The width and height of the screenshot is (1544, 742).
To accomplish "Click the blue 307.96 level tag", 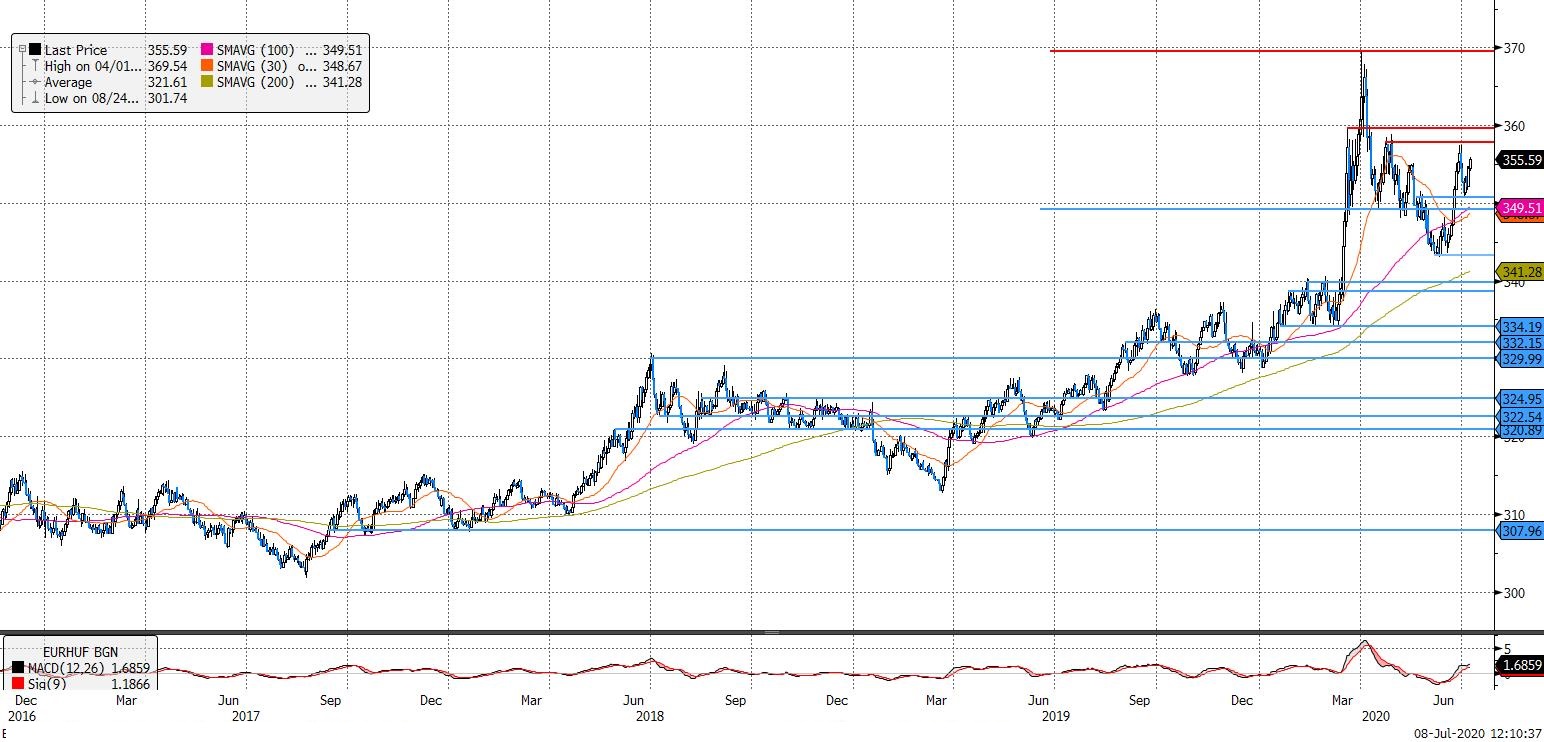I will 1521,531.
